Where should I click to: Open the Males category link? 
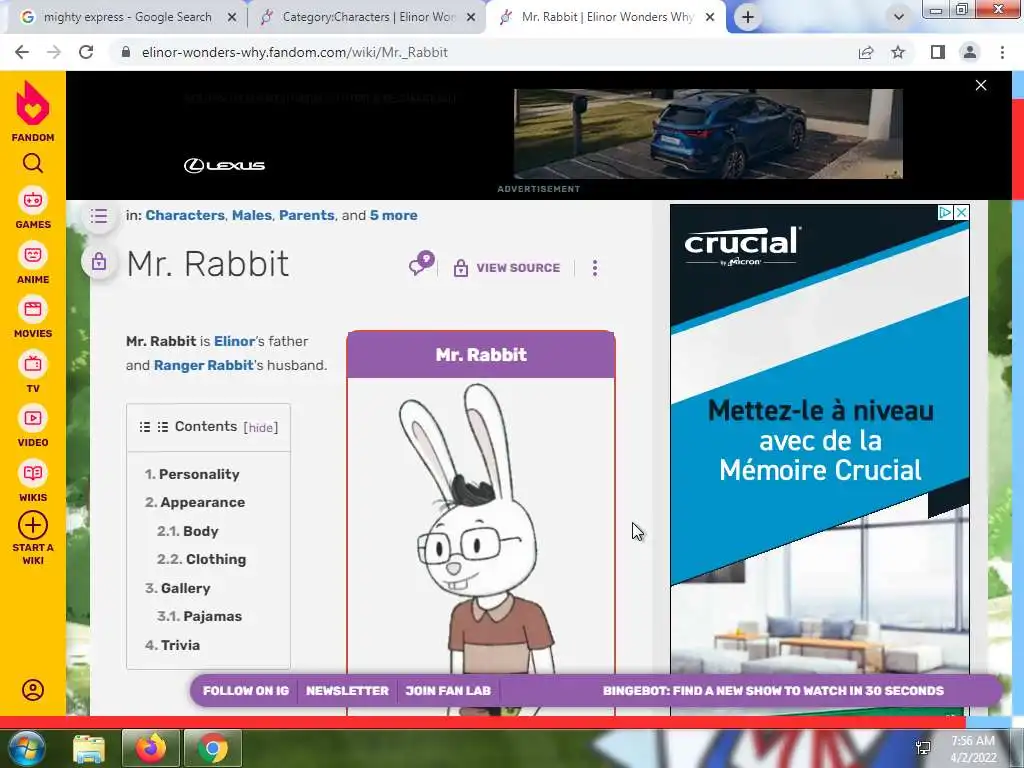click(251, 216)
